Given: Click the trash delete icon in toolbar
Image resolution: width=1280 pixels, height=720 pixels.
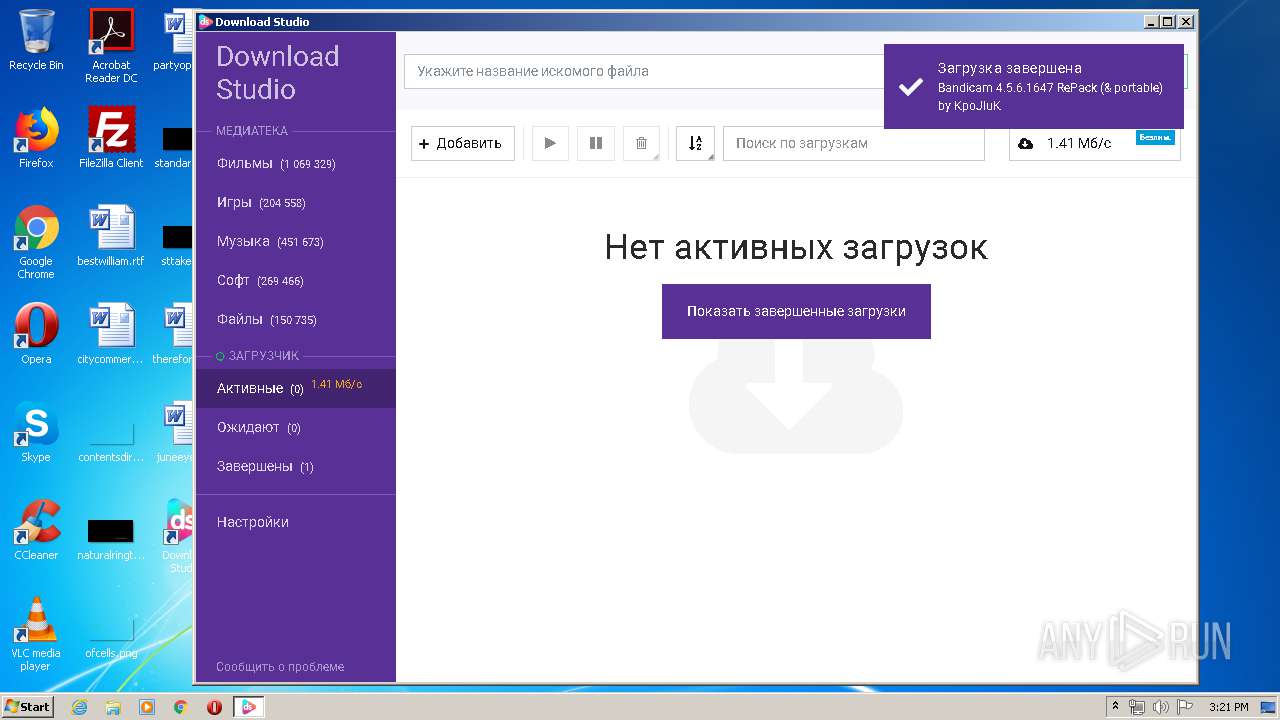Looking at the screenshot, I should coord(642,143).
